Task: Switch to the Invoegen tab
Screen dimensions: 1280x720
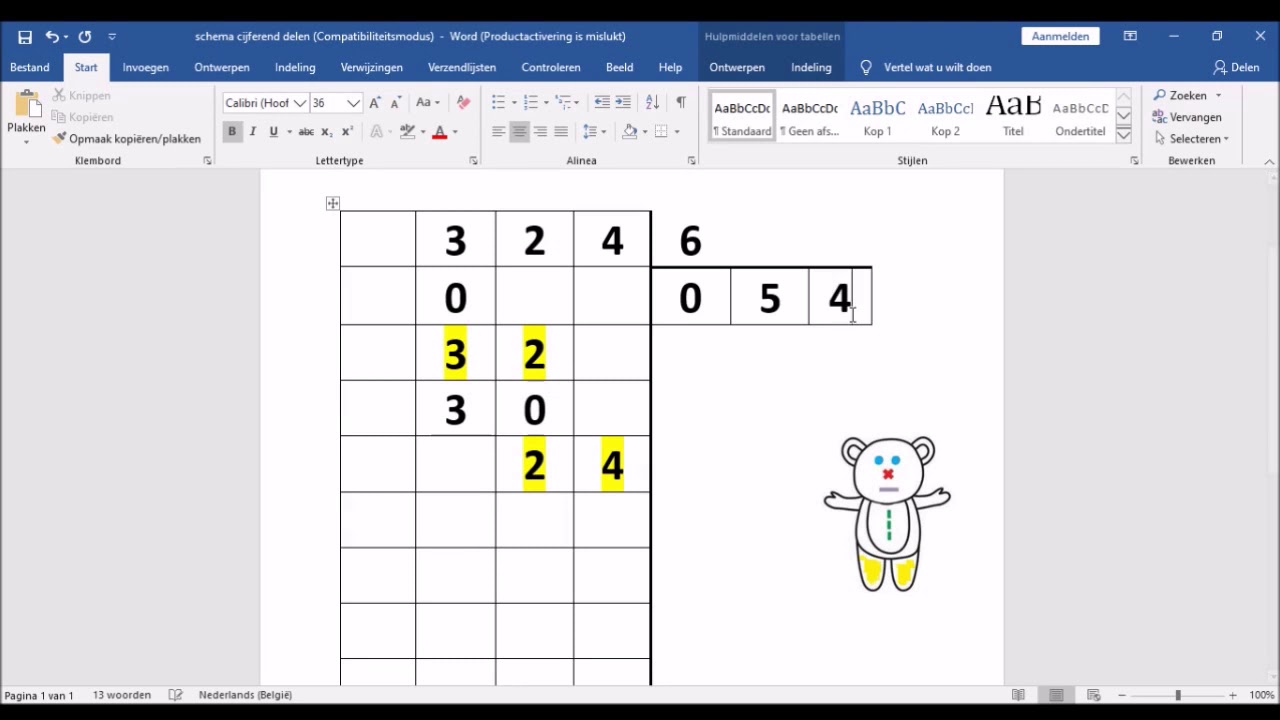Action: tap(145, 68)
